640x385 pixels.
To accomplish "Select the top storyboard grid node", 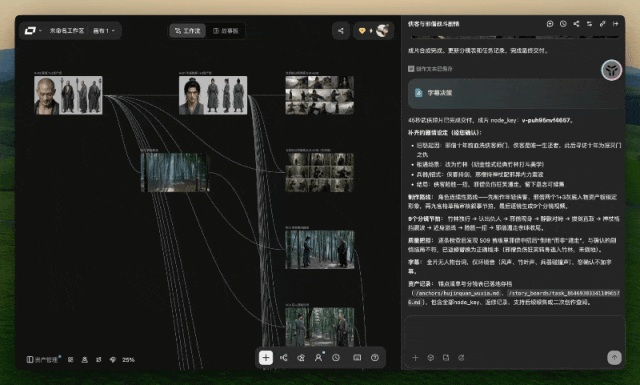I will [x=320, y=95].
